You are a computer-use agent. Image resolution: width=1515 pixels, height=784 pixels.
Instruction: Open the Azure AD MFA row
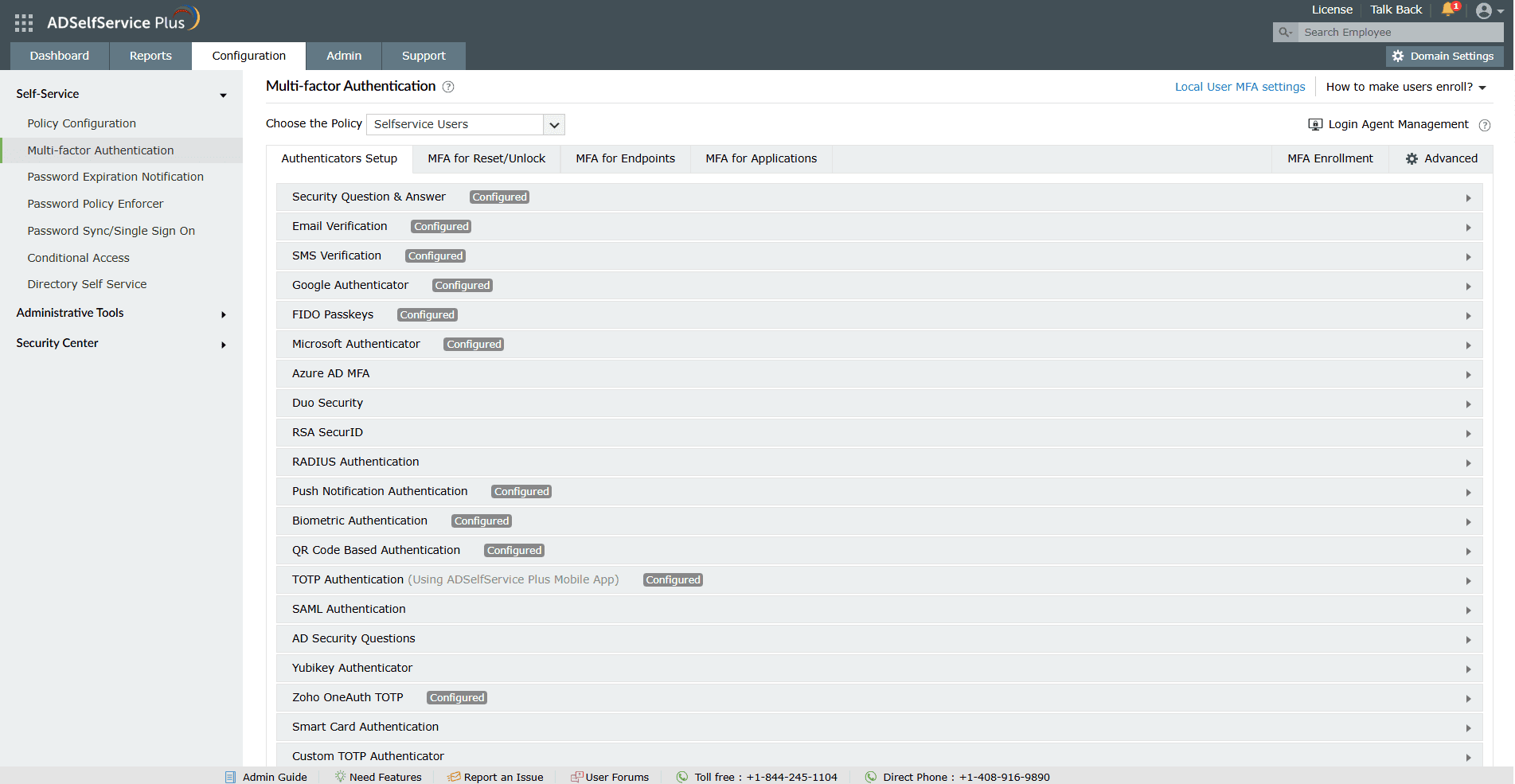(x=879, y=374)
